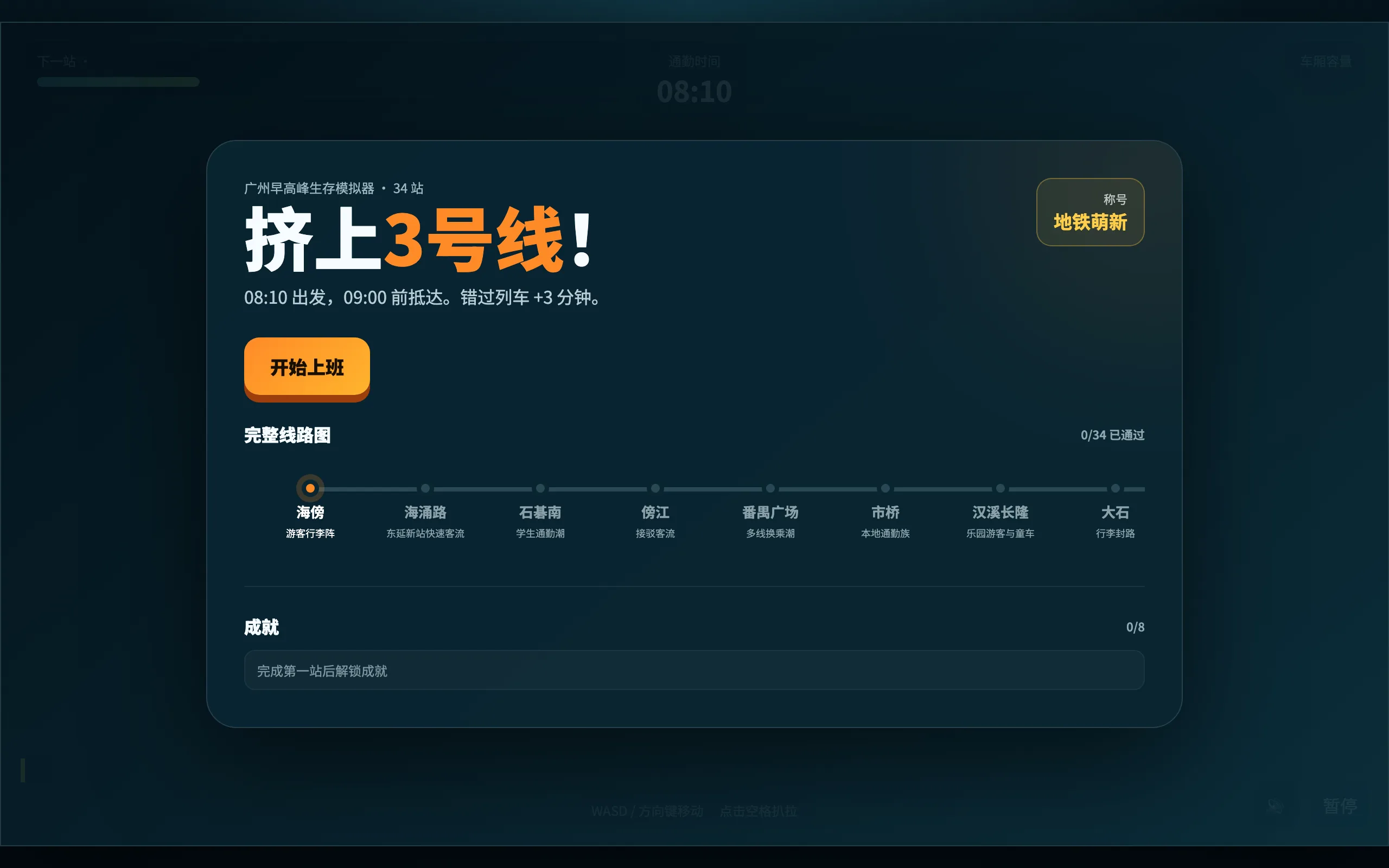Click the 挤上3号线 game title
The height and width of the screenshot is (868, 1389).
pyautogui.click(x=418, y=239)
